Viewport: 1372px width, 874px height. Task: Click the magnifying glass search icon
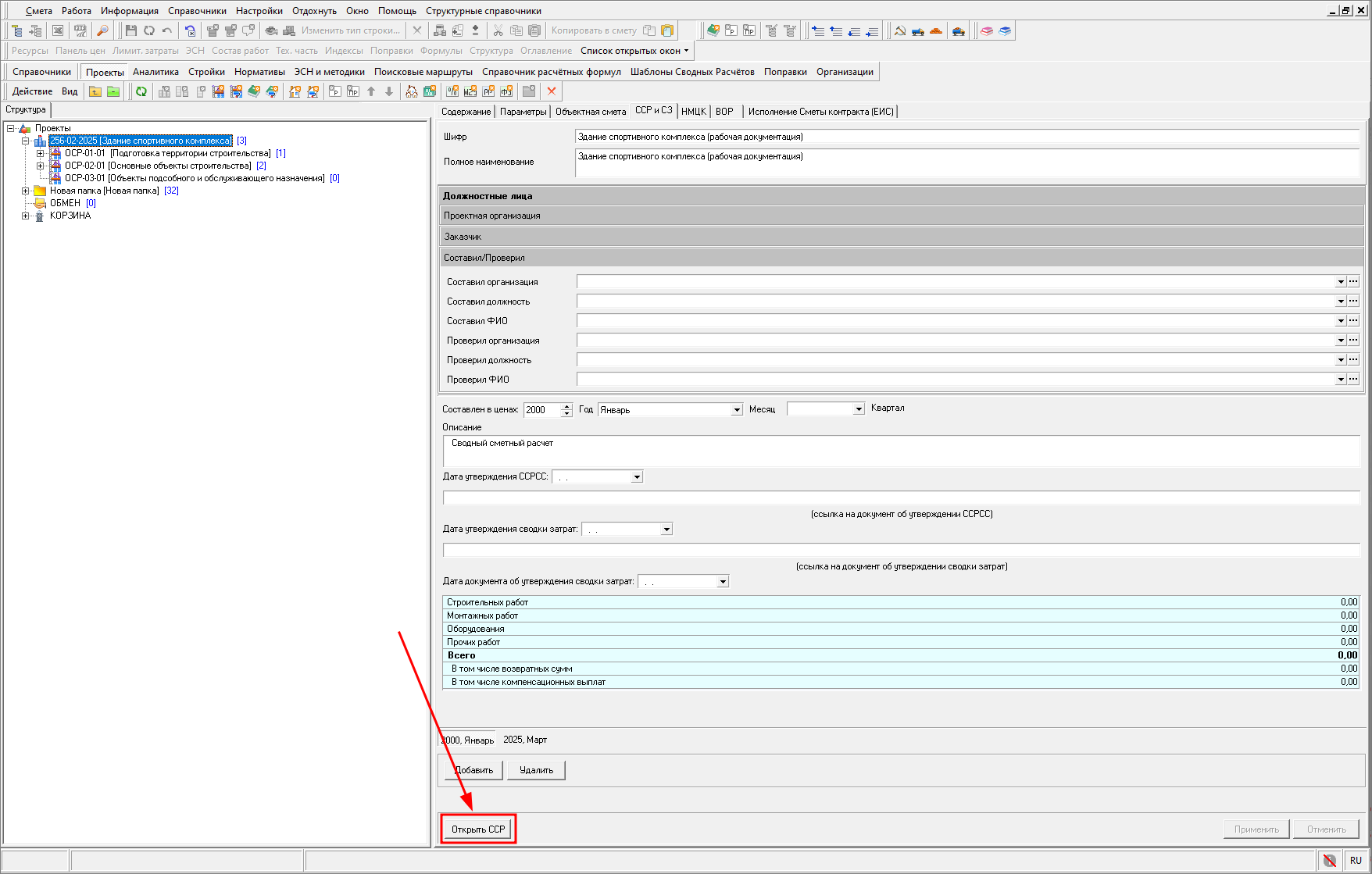[x=102, y=30]
